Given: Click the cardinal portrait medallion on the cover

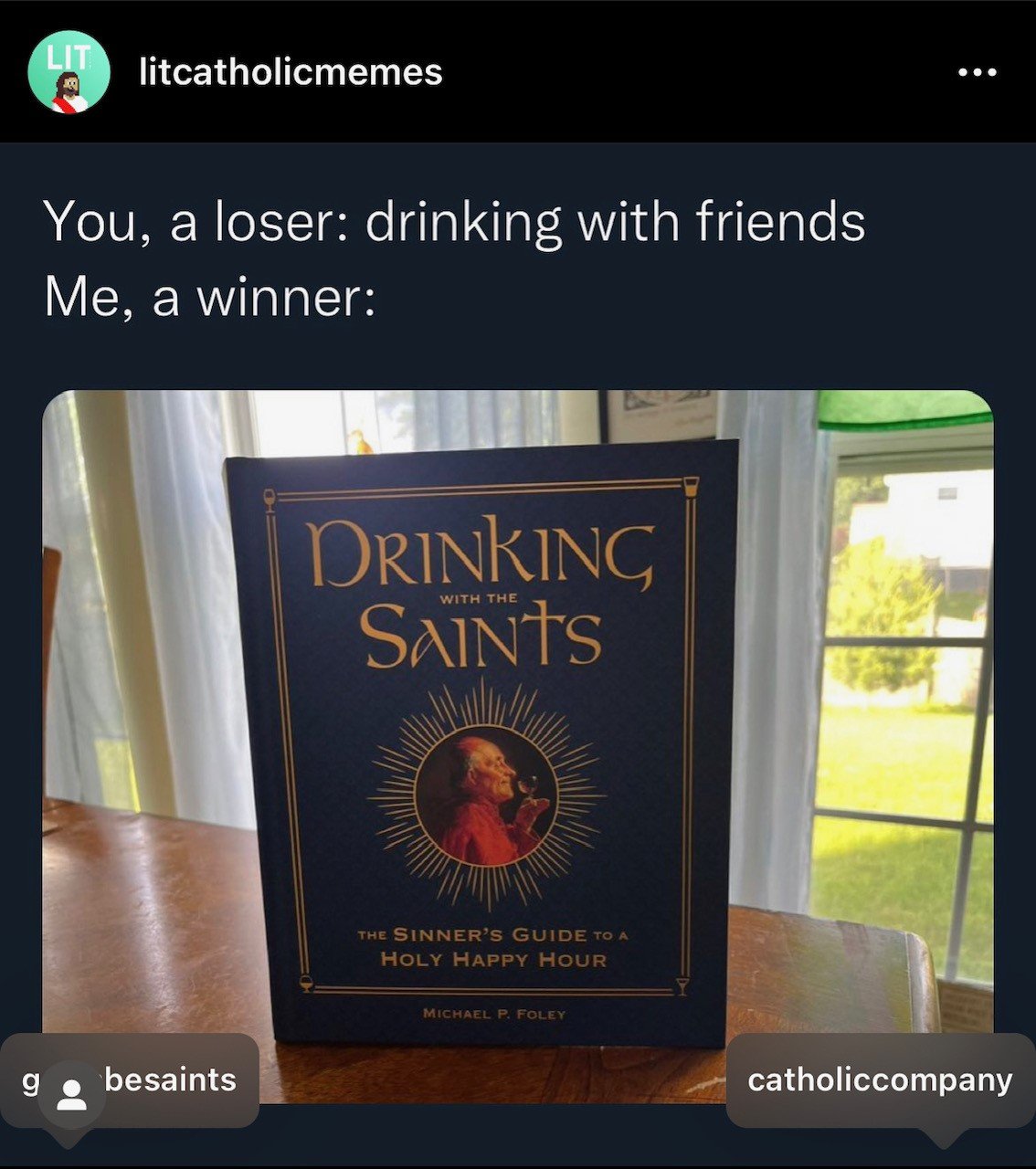Looking at the screenshot, I should (x=486, y=795).
